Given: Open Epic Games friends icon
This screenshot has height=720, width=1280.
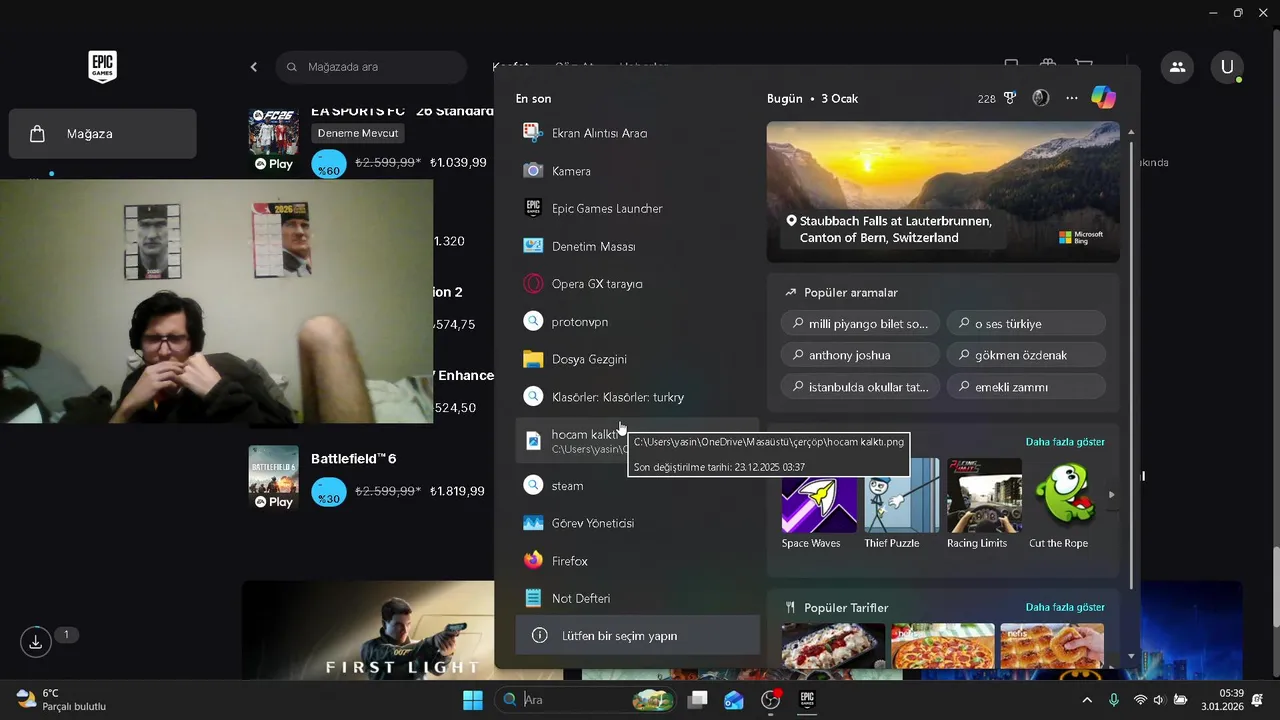Looking at the screenshot, I should (1177, 67).
